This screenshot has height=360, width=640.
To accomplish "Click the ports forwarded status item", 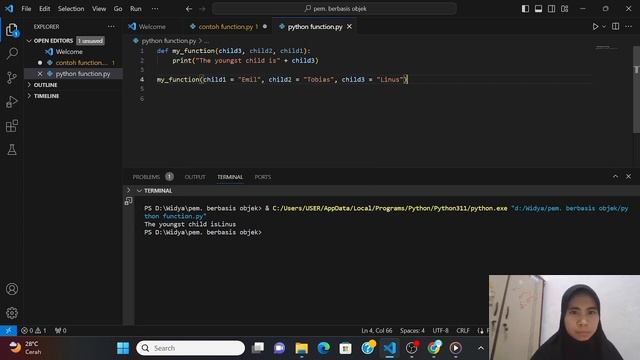I will pos(60,331).
